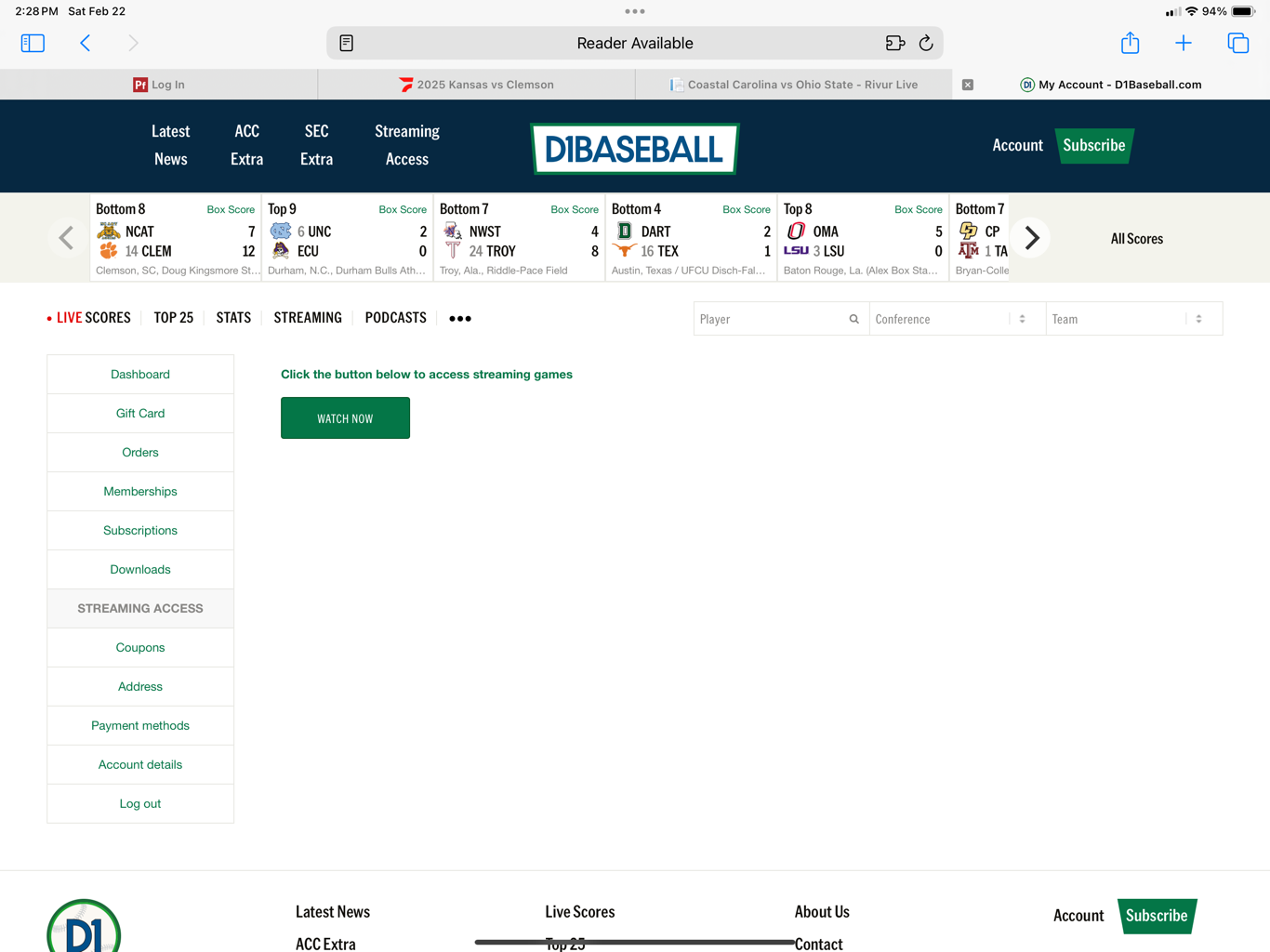The height and width of the screenshot is (952, 1270).
Task: Open Orders in account sidebar
Action: tap(140, 453)
